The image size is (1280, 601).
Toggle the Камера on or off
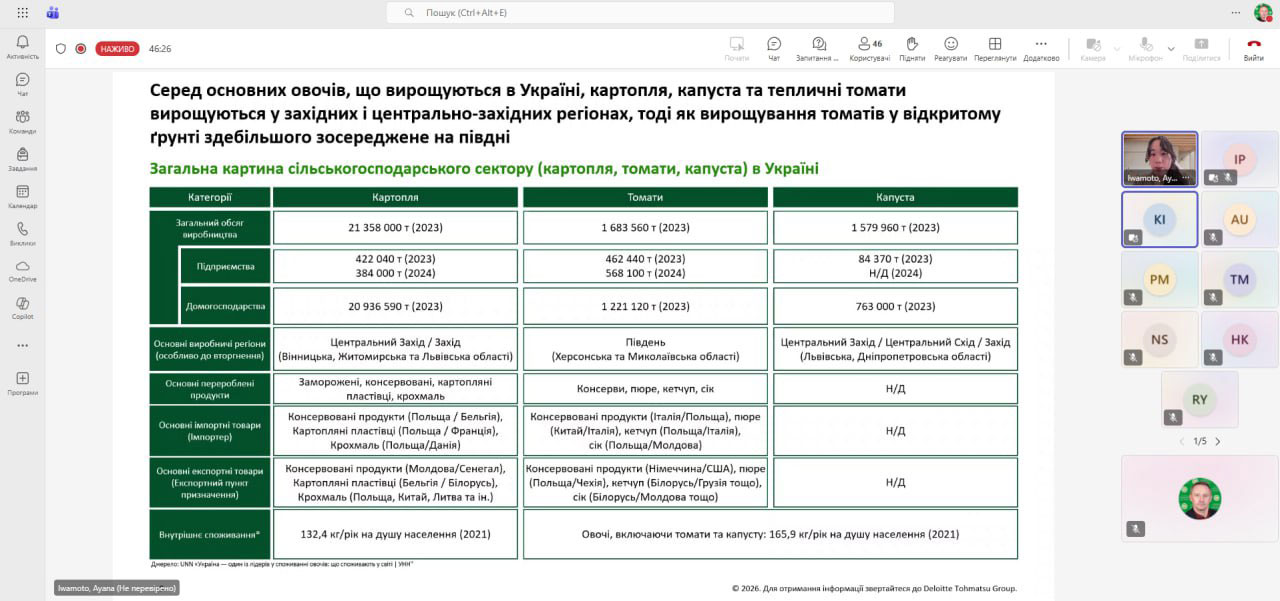click(x=1092, y=48)
